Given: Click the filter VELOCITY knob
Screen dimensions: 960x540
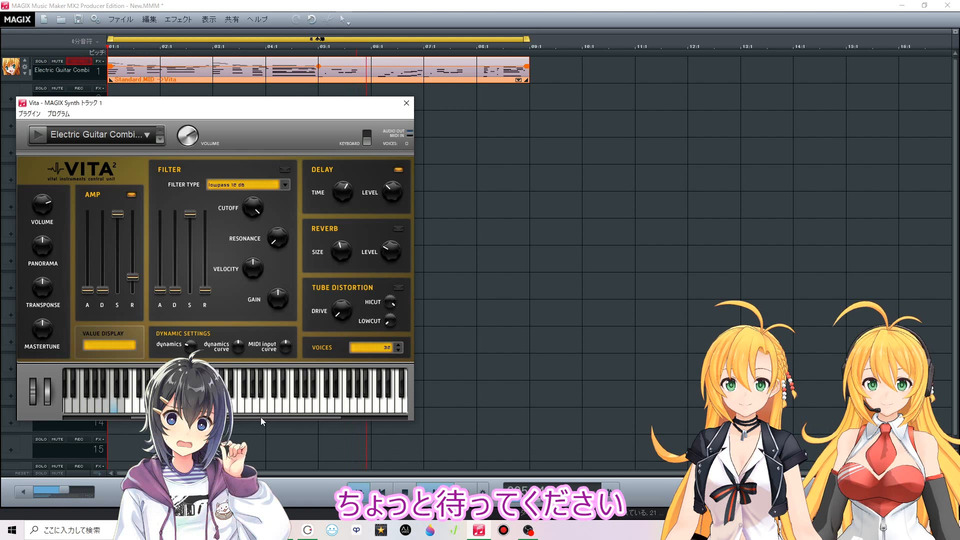Looking at the screenshot, I should click(252, 268).
